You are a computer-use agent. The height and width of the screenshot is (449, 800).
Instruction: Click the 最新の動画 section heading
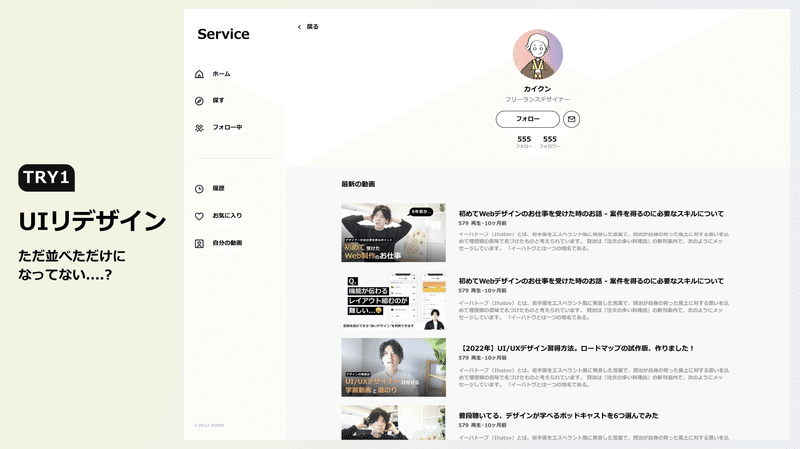pyautogui.click(x=358, y=184)
